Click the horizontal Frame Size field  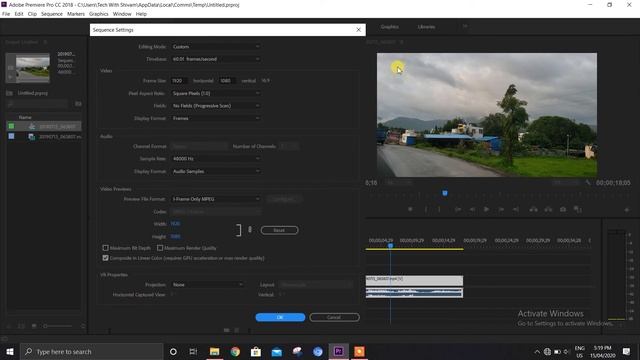(x=179, y=81)
